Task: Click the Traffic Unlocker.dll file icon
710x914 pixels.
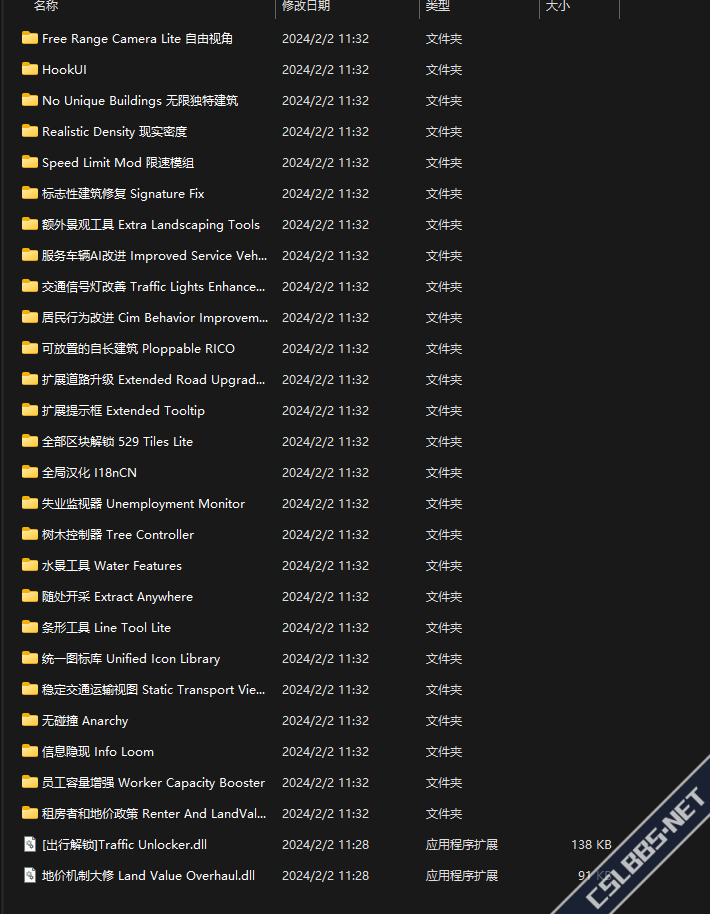Action: click(x=30, y=844)
